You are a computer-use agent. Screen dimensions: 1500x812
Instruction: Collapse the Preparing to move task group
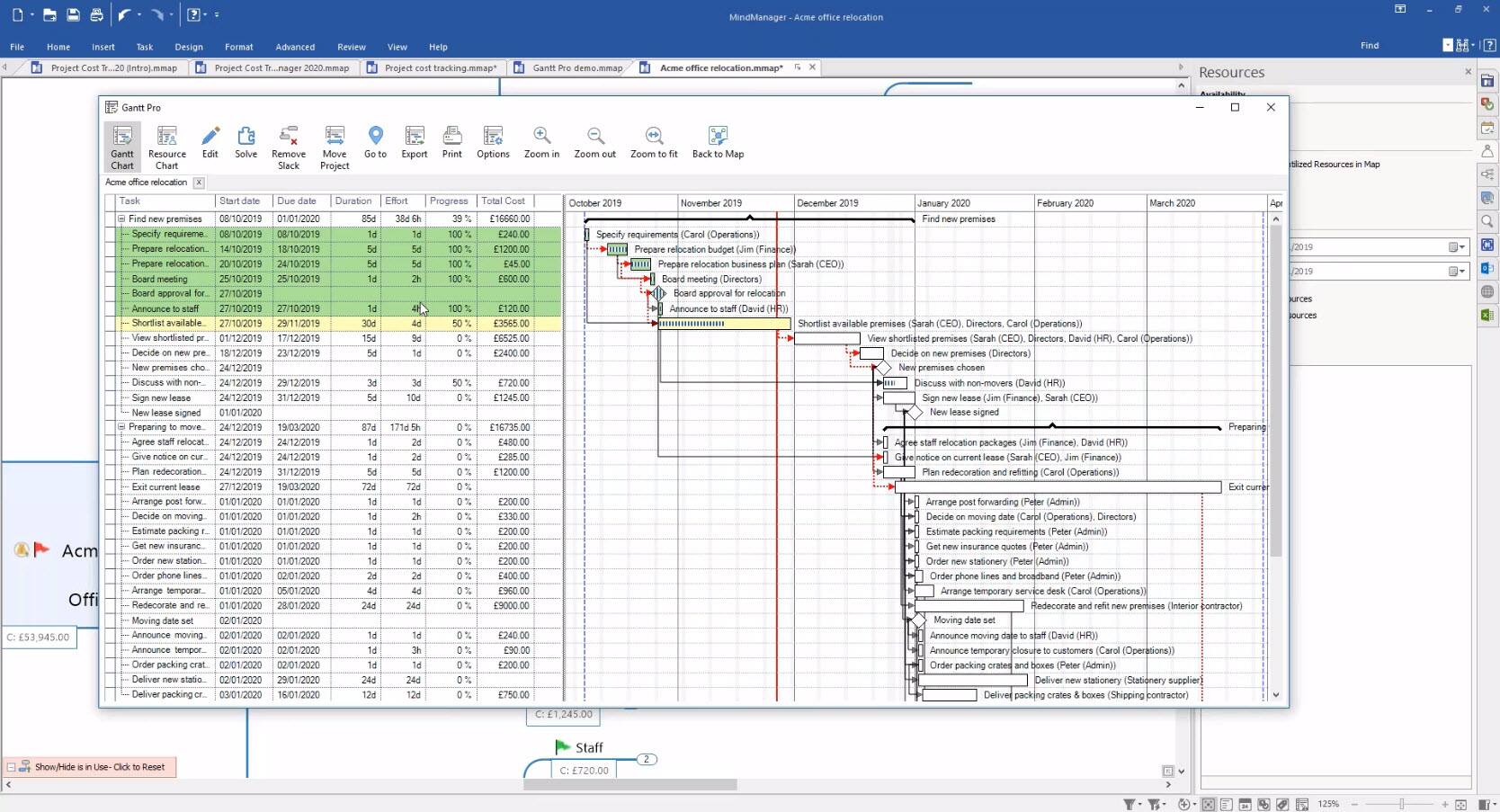coord(121,427)
